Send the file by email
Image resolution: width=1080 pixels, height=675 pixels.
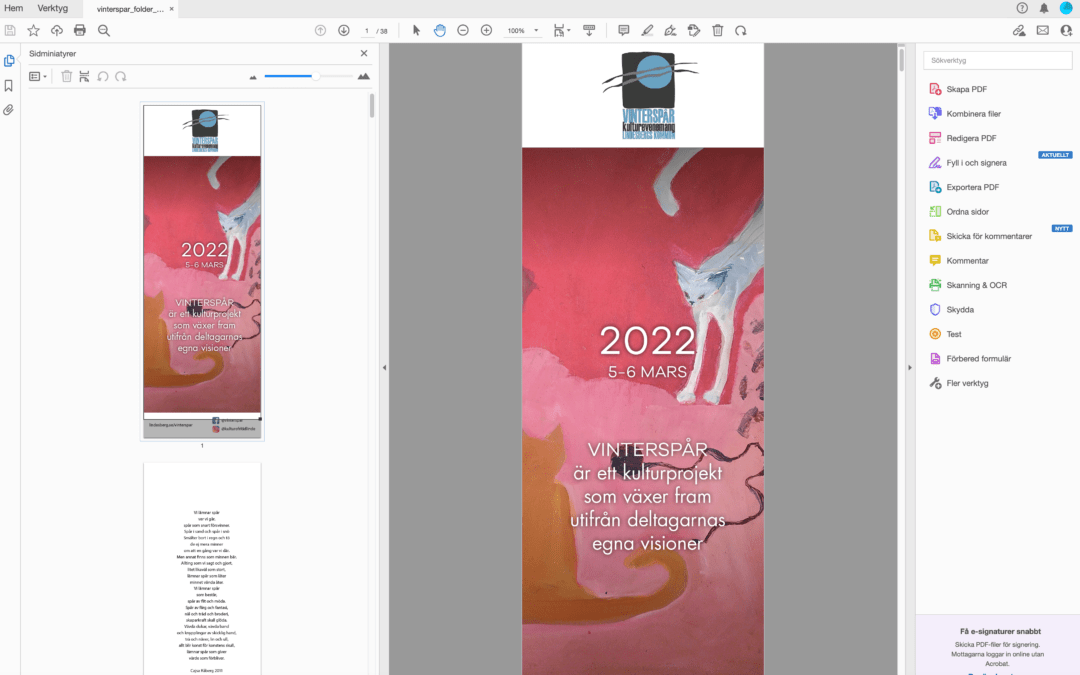coord(1043,30)
